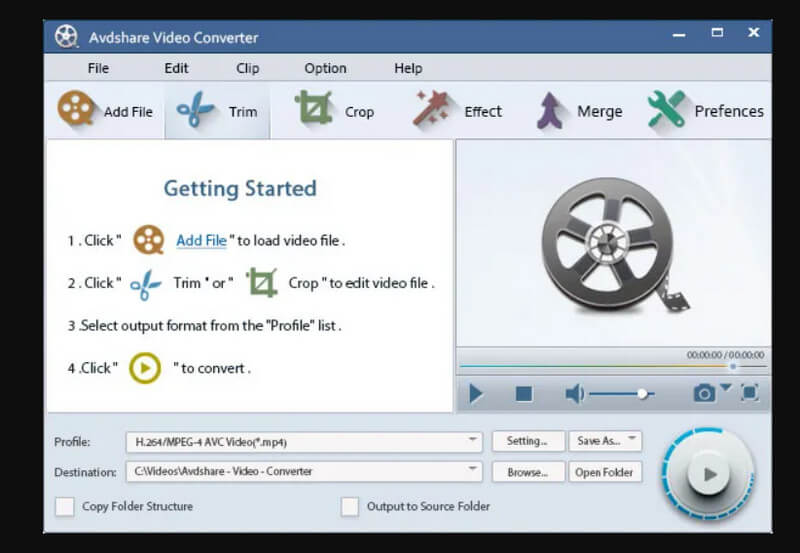Expand the Profile format dropdown
The height and width of the screenshot is (553, 800).
[x=473, y=441]
